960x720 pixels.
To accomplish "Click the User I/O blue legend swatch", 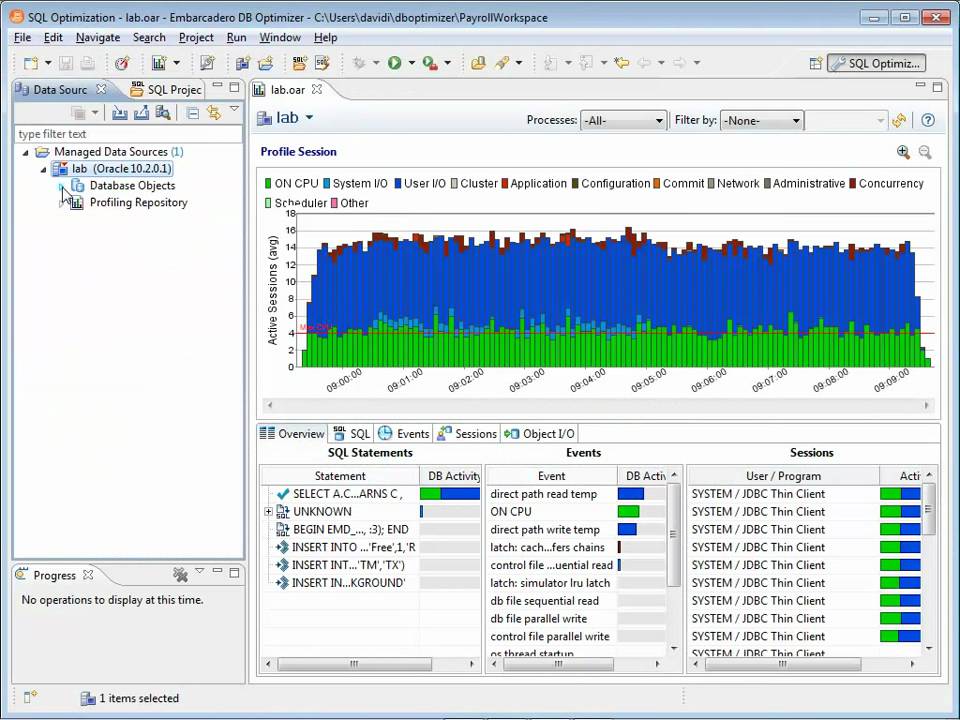I will pos(398,184).
